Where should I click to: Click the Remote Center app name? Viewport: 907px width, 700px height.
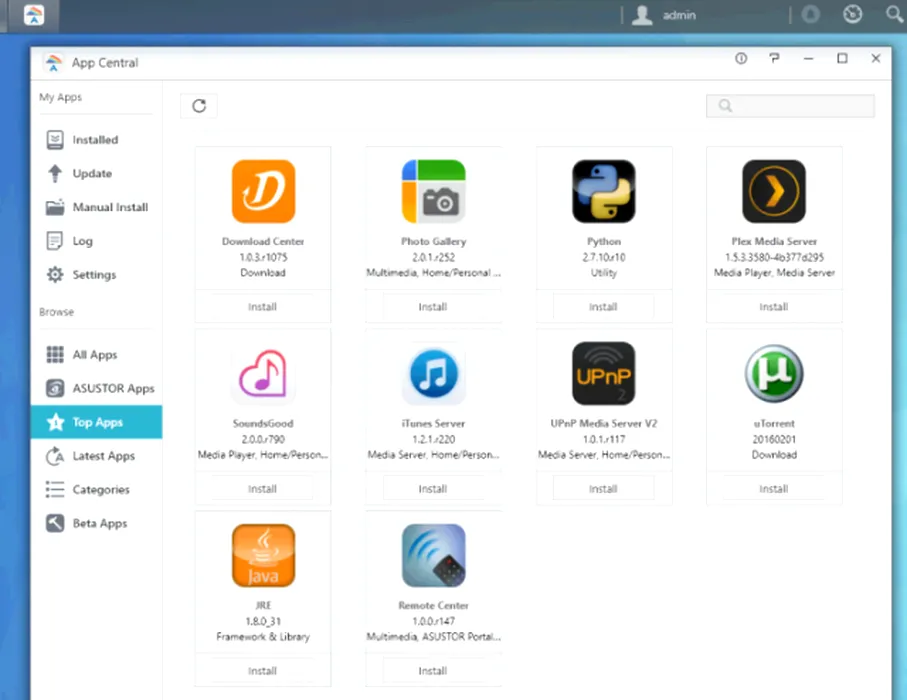tap(433, 605)
